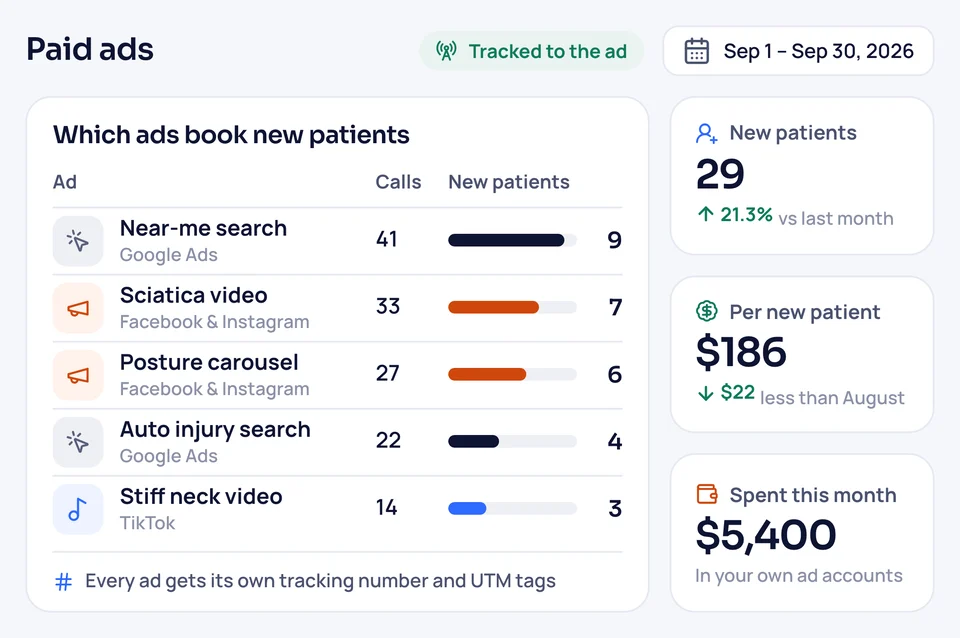Image resolution: width=960 pixels, height=638 pixels.
Task: Click the 29 new patients total
Action: [720, 175]
